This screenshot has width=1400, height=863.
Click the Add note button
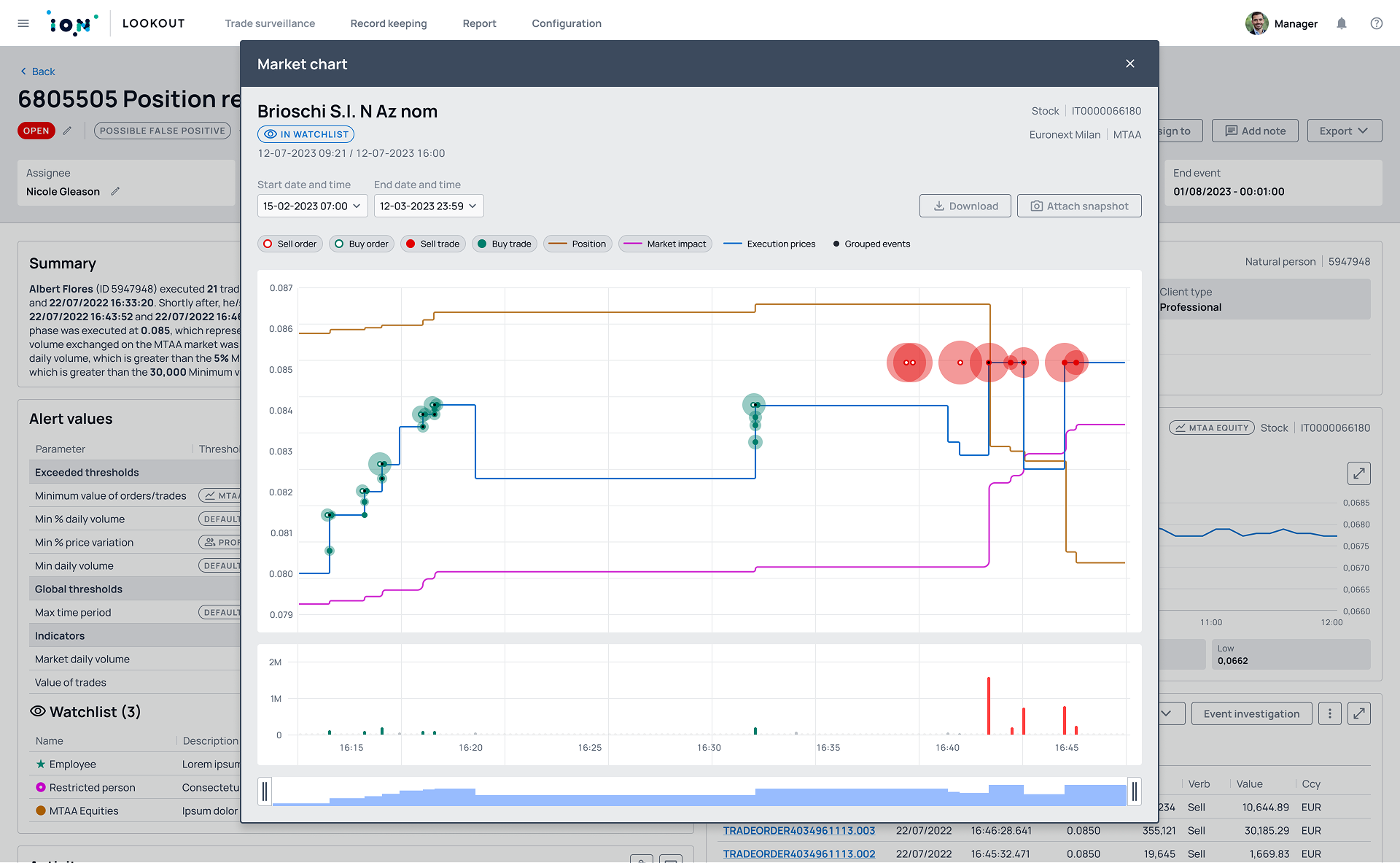tap(1255, 131)
